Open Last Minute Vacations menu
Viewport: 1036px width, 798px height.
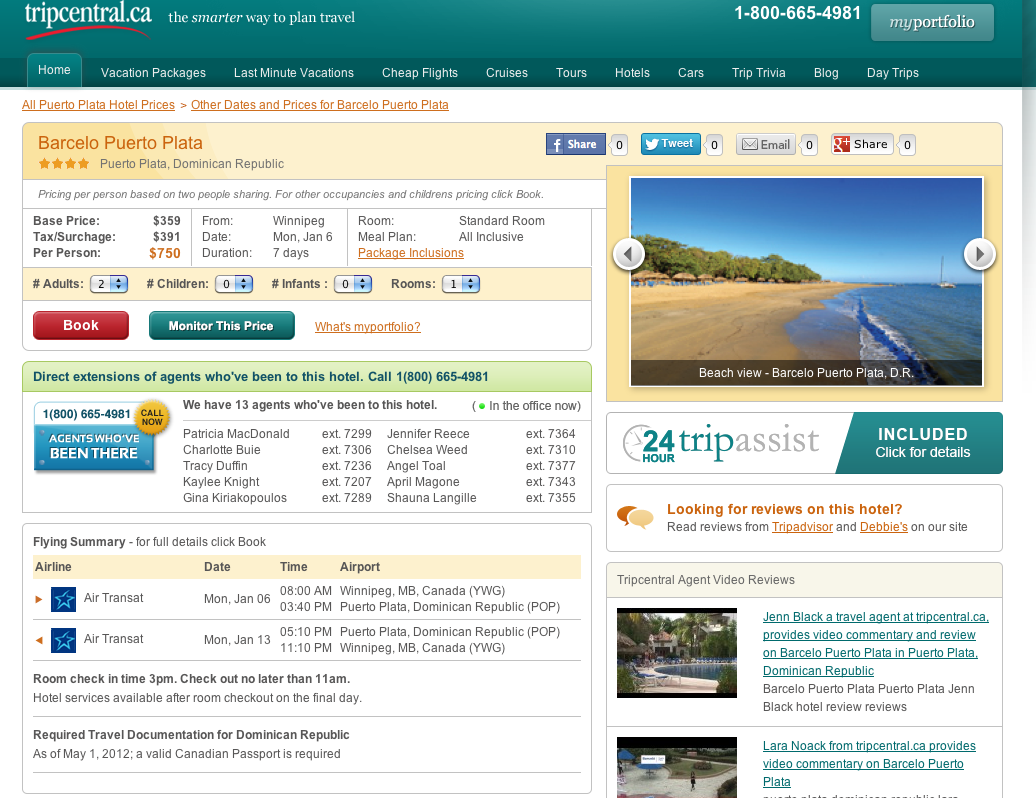coord(294,73)
